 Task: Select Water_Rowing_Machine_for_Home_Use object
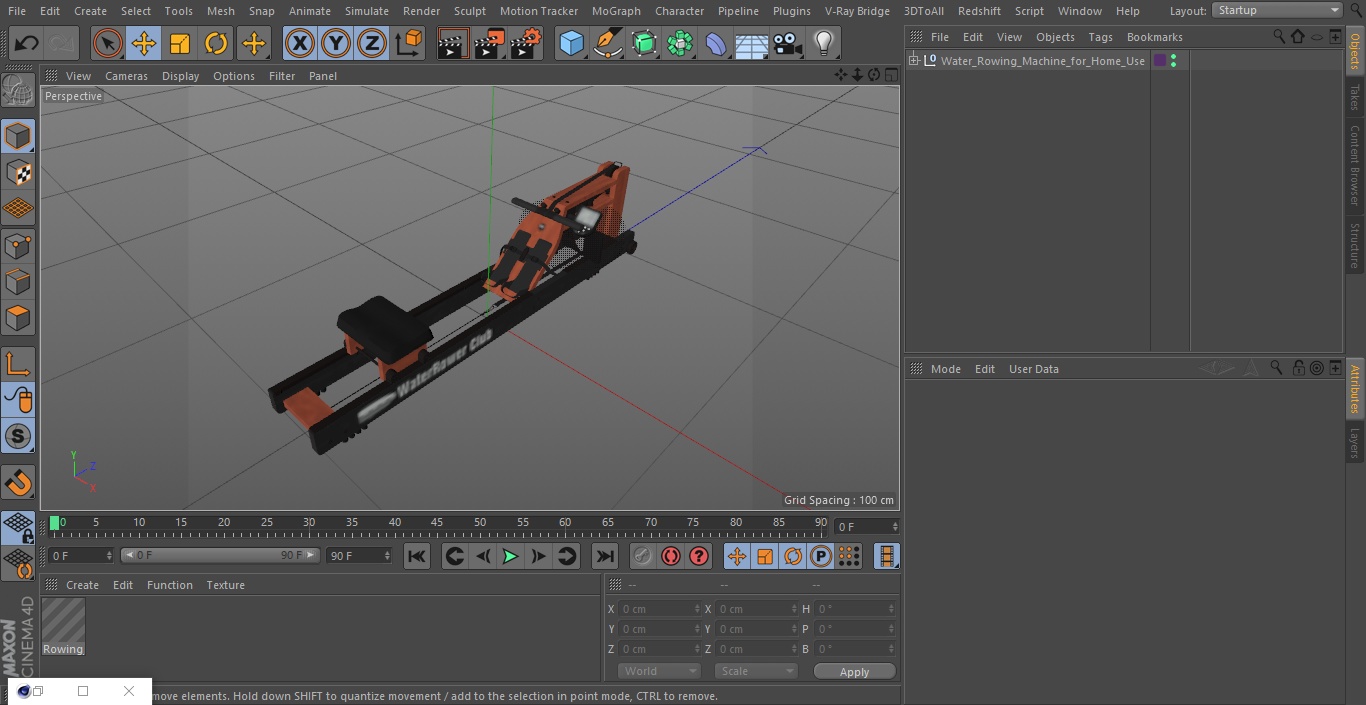pyautogui.click(x=1042, y=61)
